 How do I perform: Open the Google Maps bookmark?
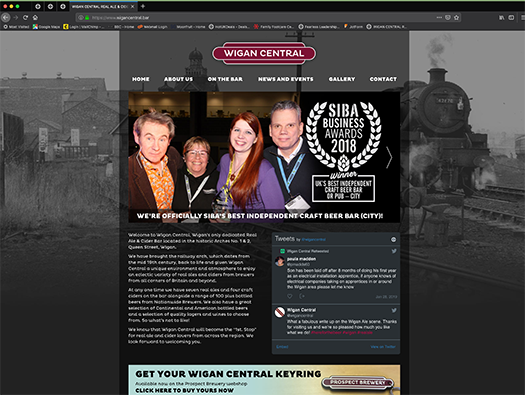[46, 27]
